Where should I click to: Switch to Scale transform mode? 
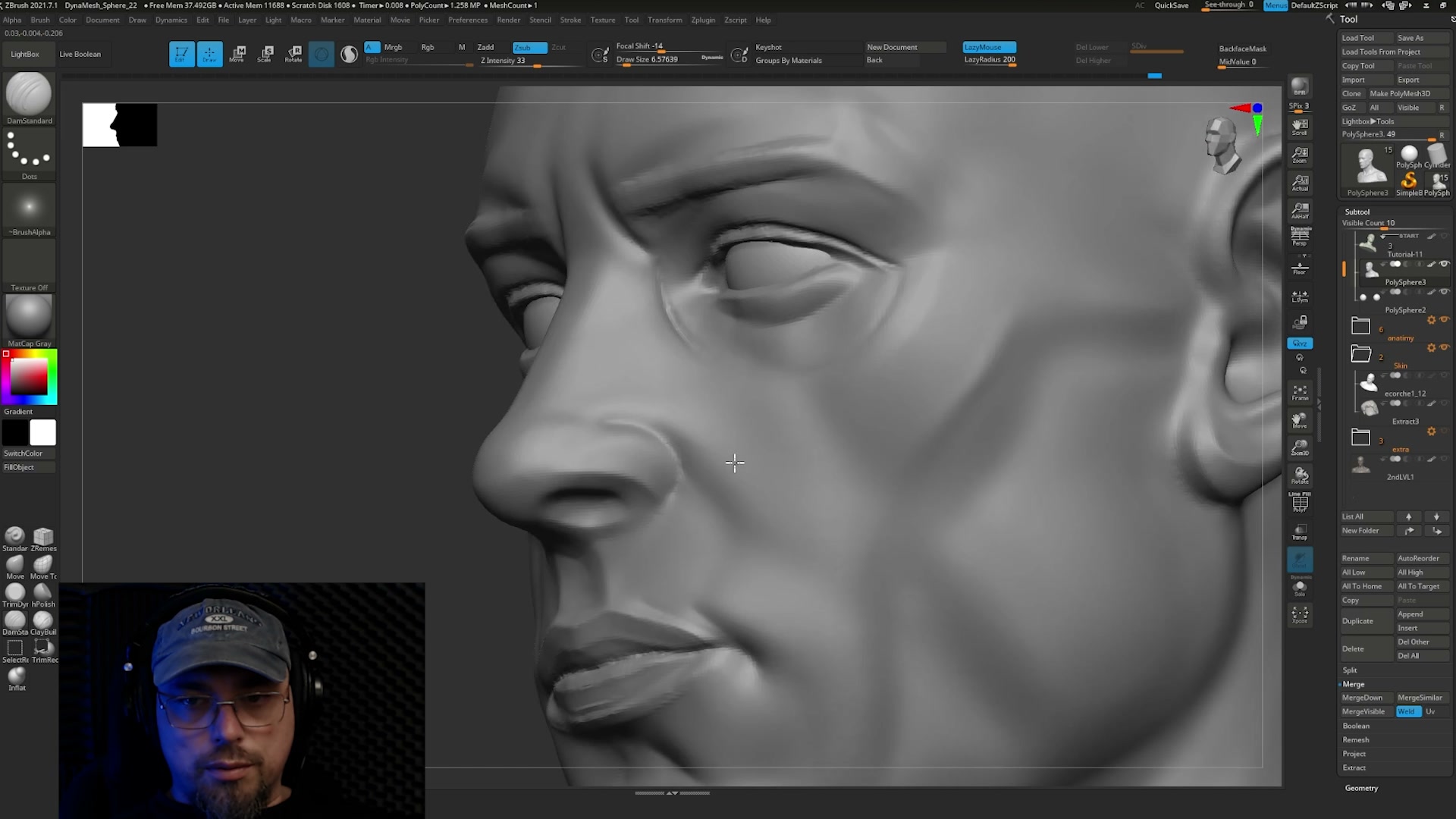coord(265,54)
